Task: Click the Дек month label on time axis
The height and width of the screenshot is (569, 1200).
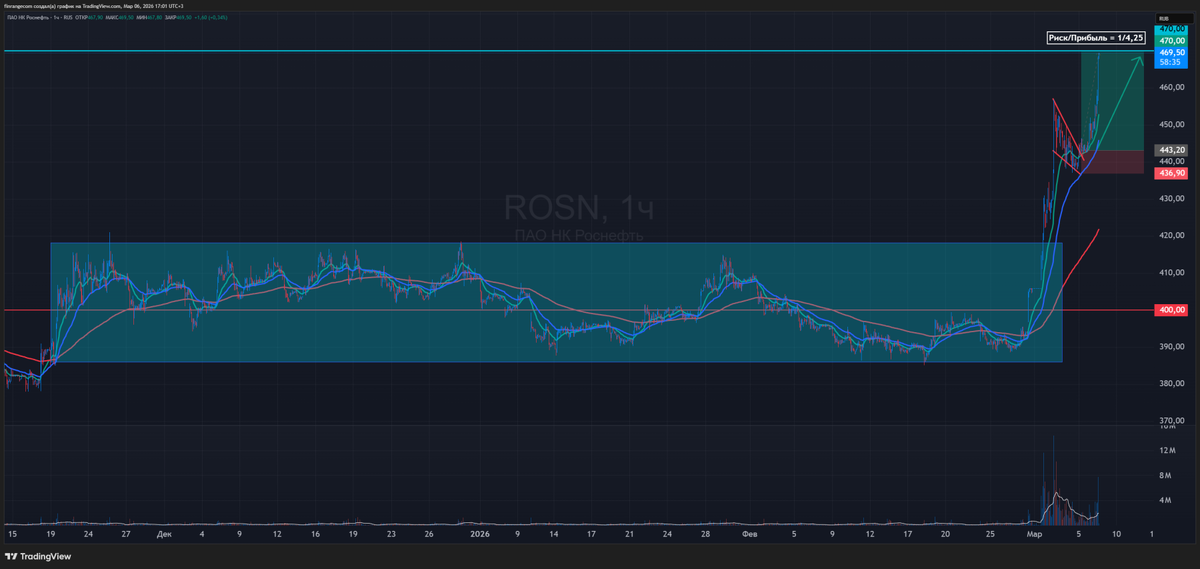Action: click(x=164, y=534)
